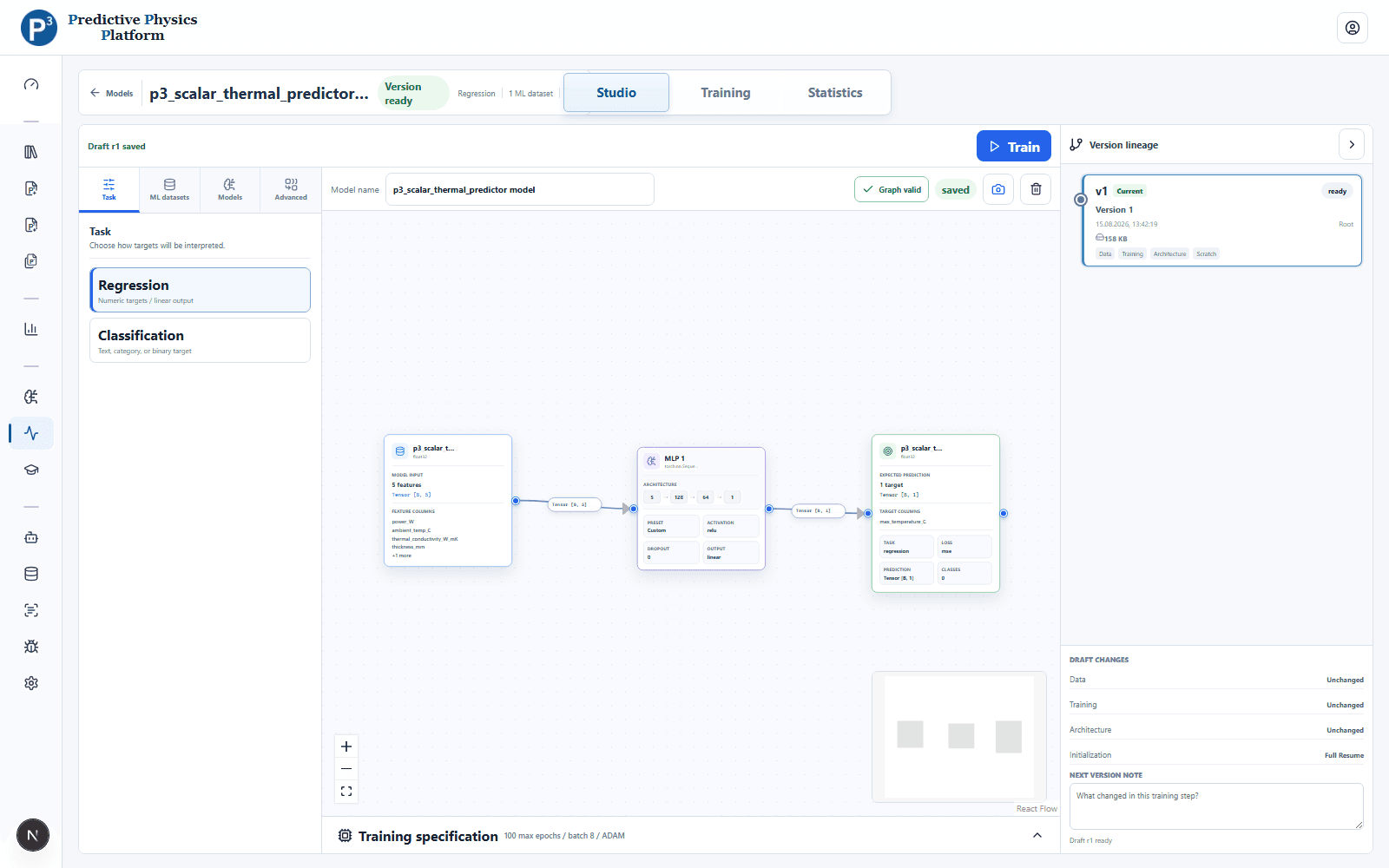1389x868 pixels.
Task: Click the trash delete button
Action: (1036, 189)
